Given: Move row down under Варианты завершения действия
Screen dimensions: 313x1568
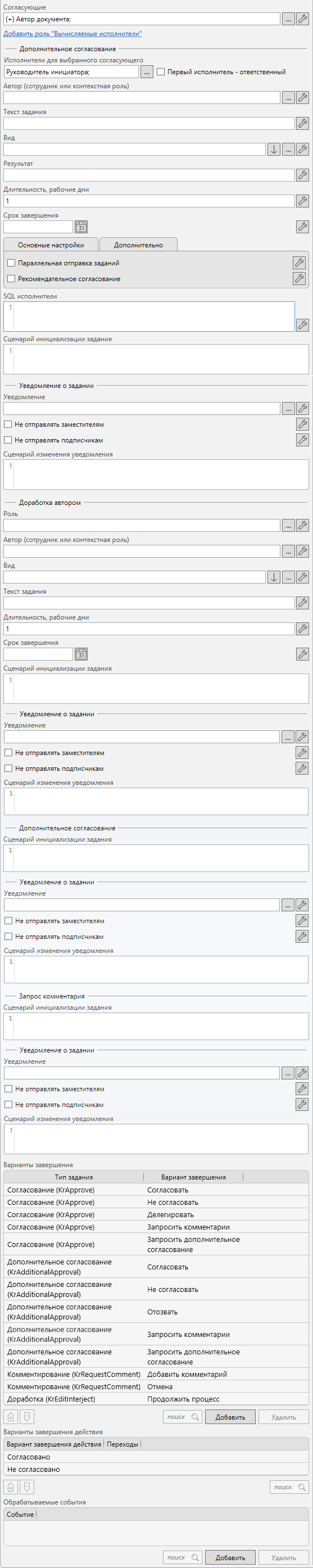Looking at the screenshot, I should pyautogui.click(x=26, y=1487).
